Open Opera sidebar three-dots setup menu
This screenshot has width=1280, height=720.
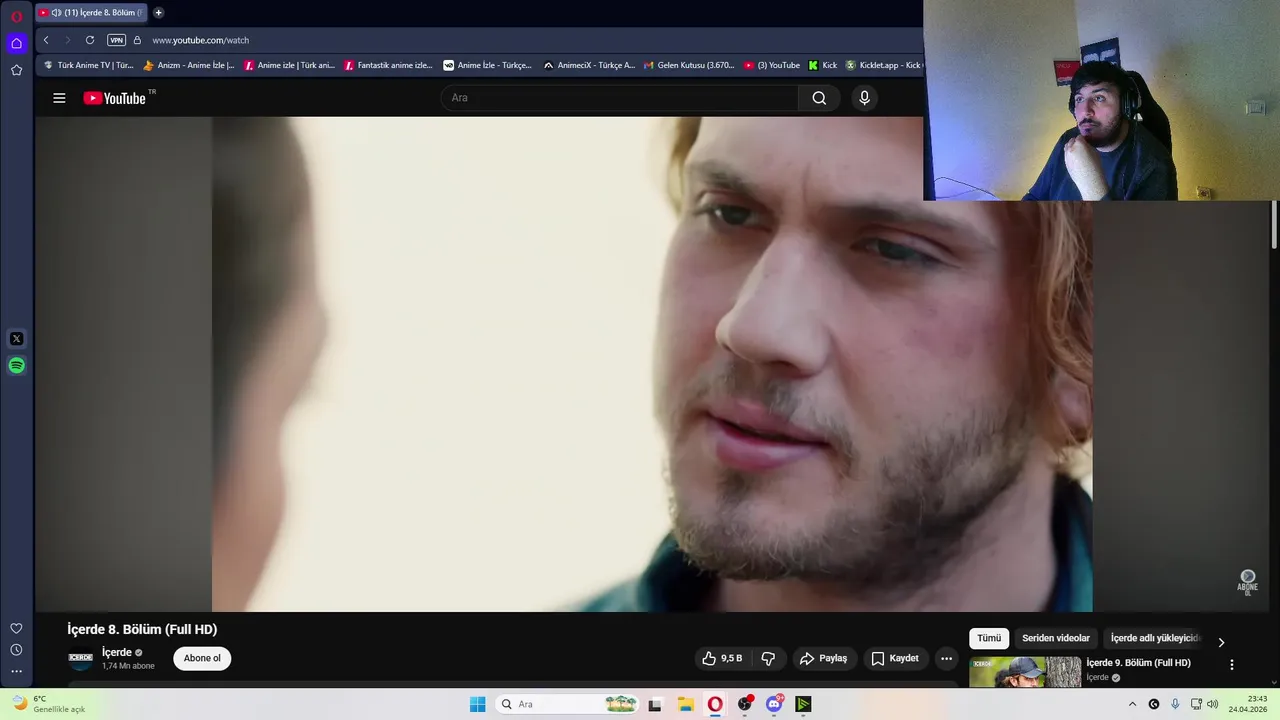pos(16,671)
